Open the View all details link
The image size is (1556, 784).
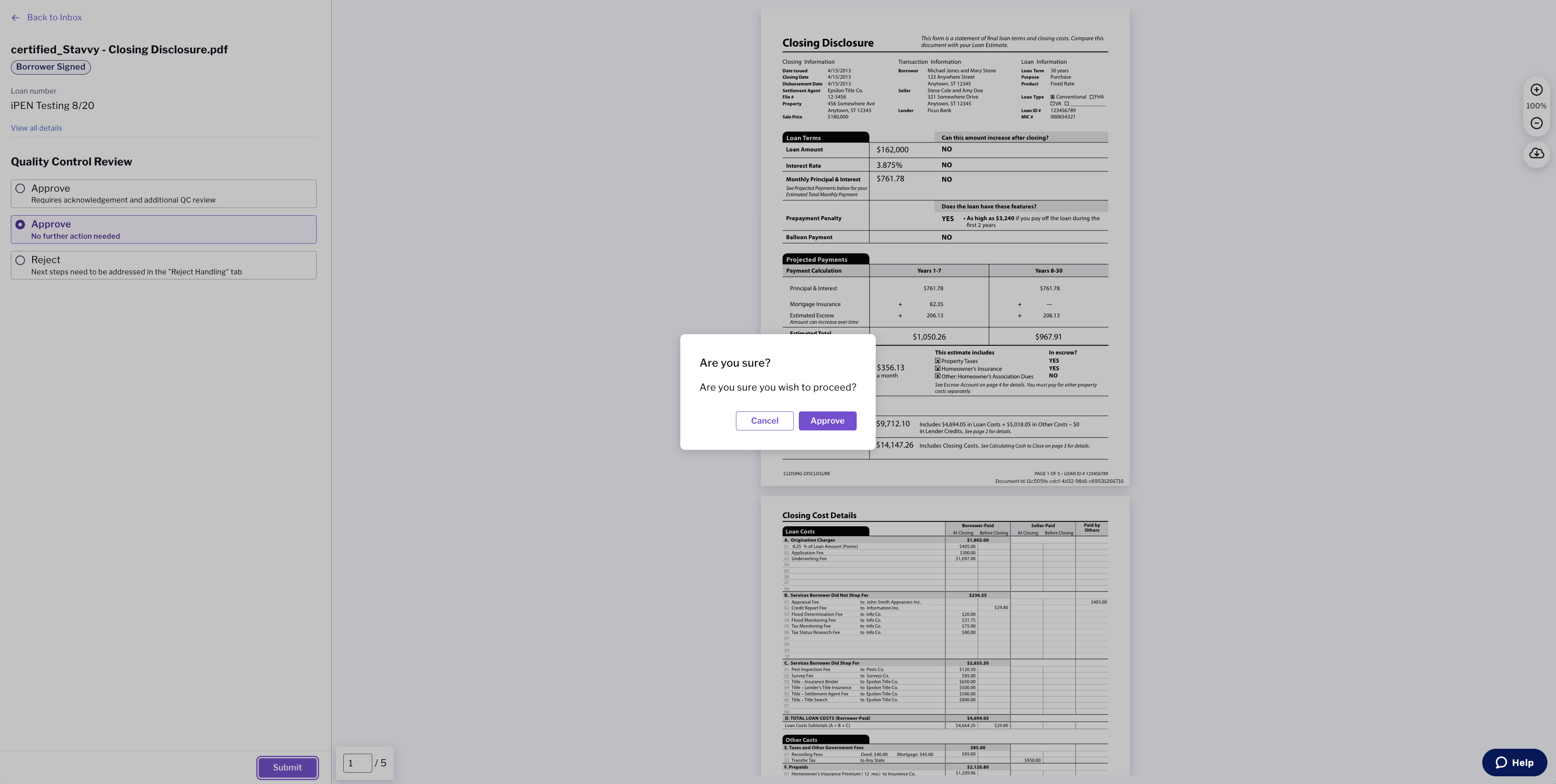(36, 128)
